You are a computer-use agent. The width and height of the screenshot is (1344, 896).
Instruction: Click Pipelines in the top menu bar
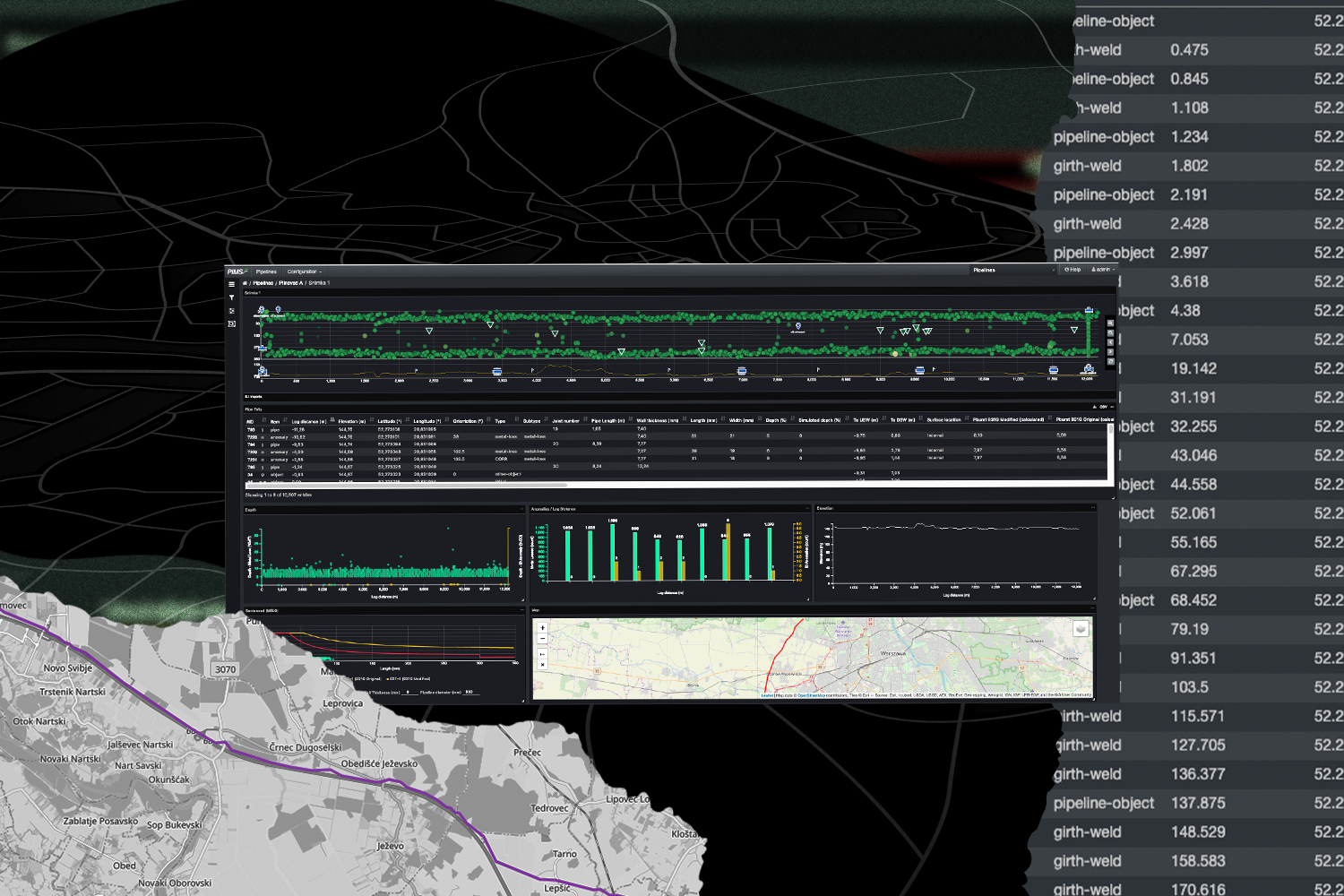coord(266,271)
